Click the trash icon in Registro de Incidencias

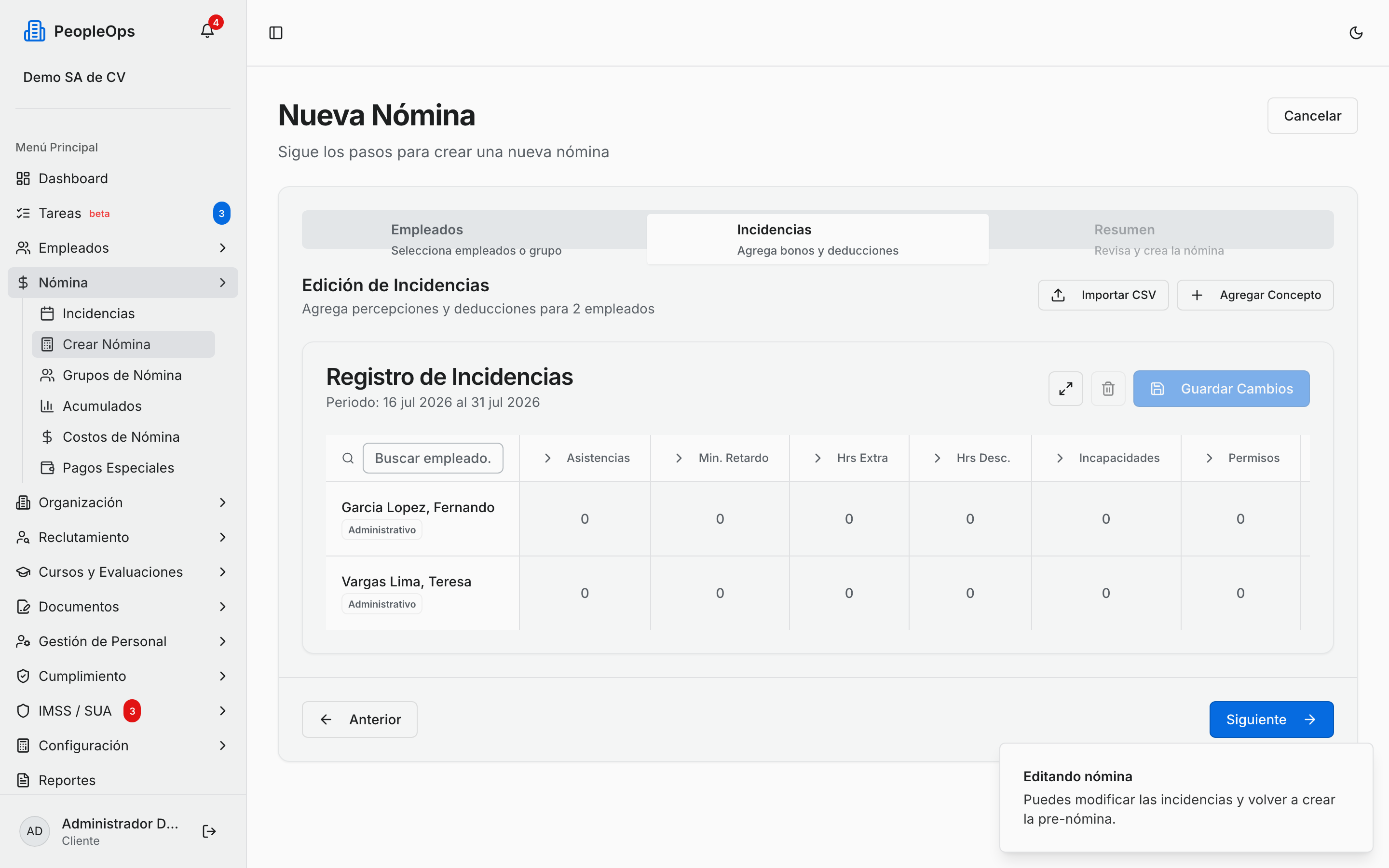[x=1108, y=389]
